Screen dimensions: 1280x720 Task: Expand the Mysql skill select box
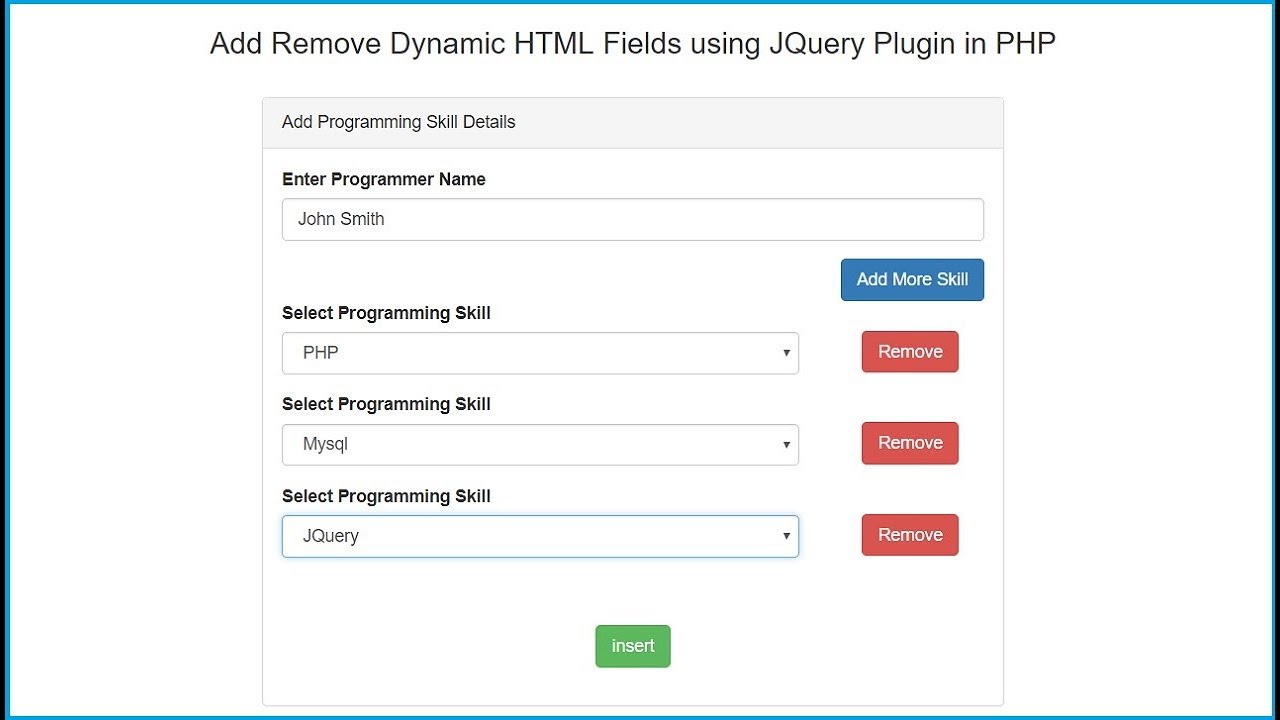(540, 444)
